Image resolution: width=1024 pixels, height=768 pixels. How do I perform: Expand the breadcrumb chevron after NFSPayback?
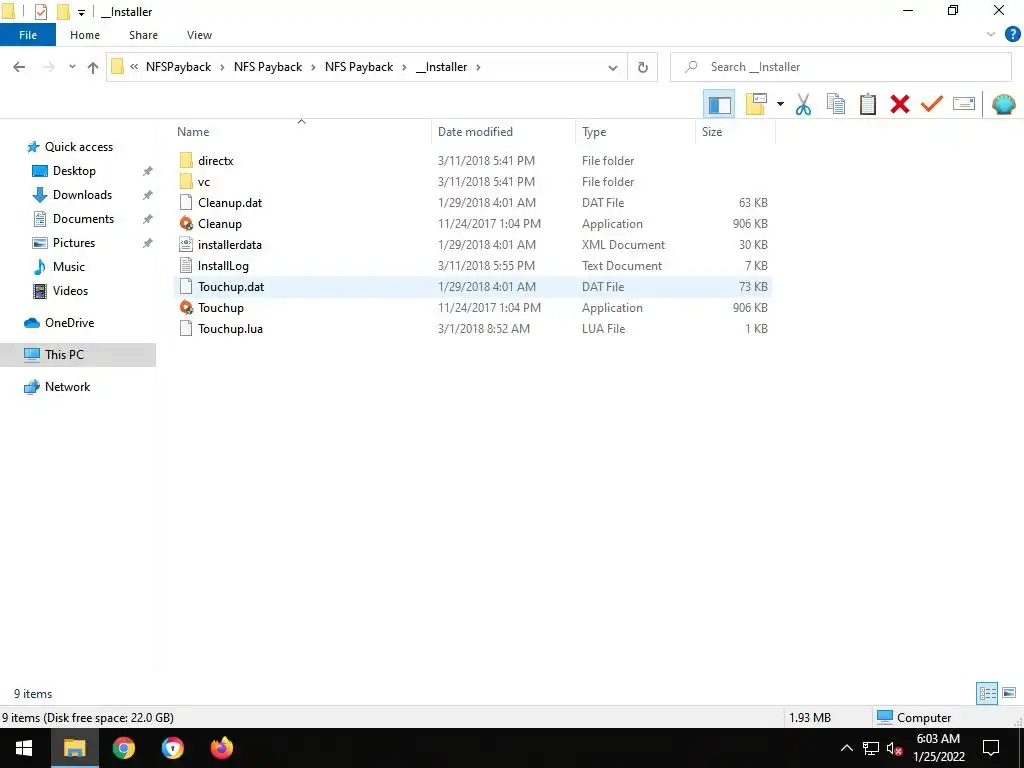point(222,67)
